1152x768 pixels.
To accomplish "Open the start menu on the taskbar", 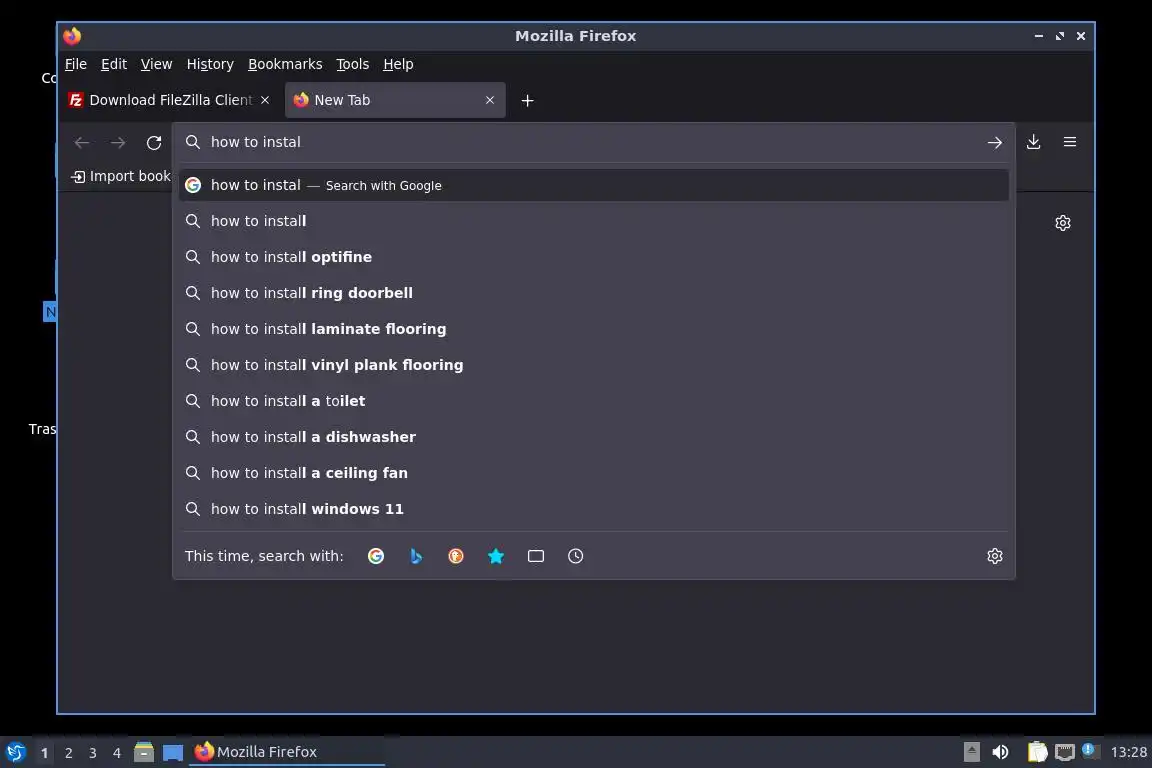I will [15, 752].
